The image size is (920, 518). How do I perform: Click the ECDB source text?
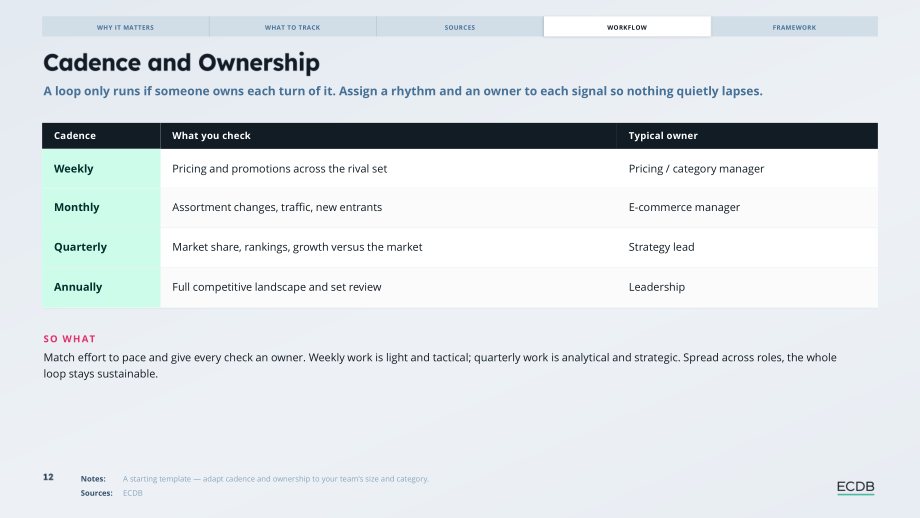click(x=133, y=493)
